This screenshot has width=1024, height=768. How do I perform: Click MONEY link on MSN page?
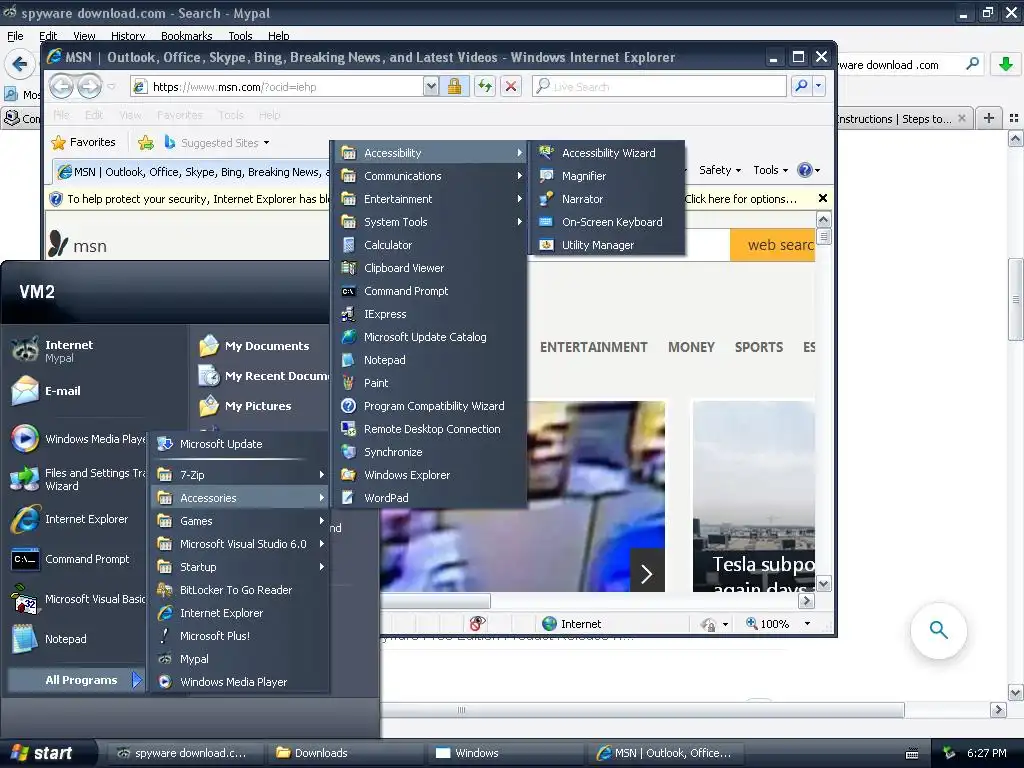[x=691, y=347]
